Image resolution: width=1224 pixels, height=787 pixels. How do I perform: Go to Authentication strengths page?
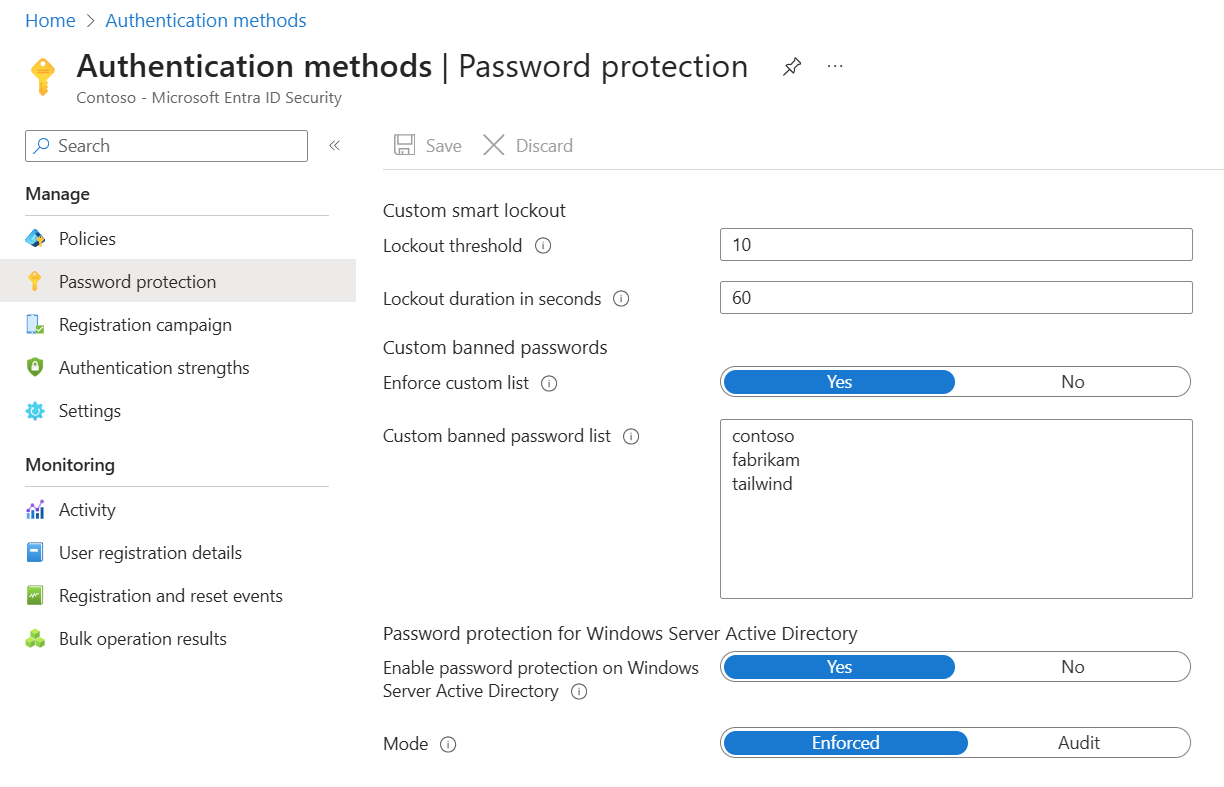154,368
